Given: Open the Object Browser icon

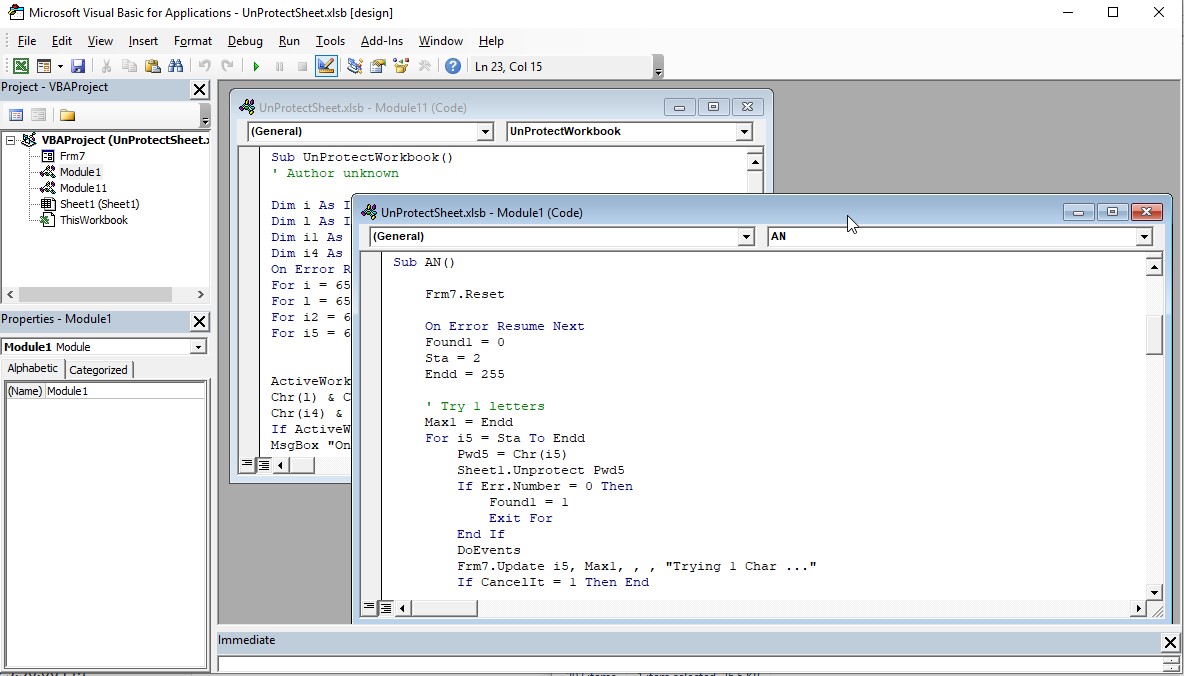Looking at the screenshot, I should (x=401, y=66).
